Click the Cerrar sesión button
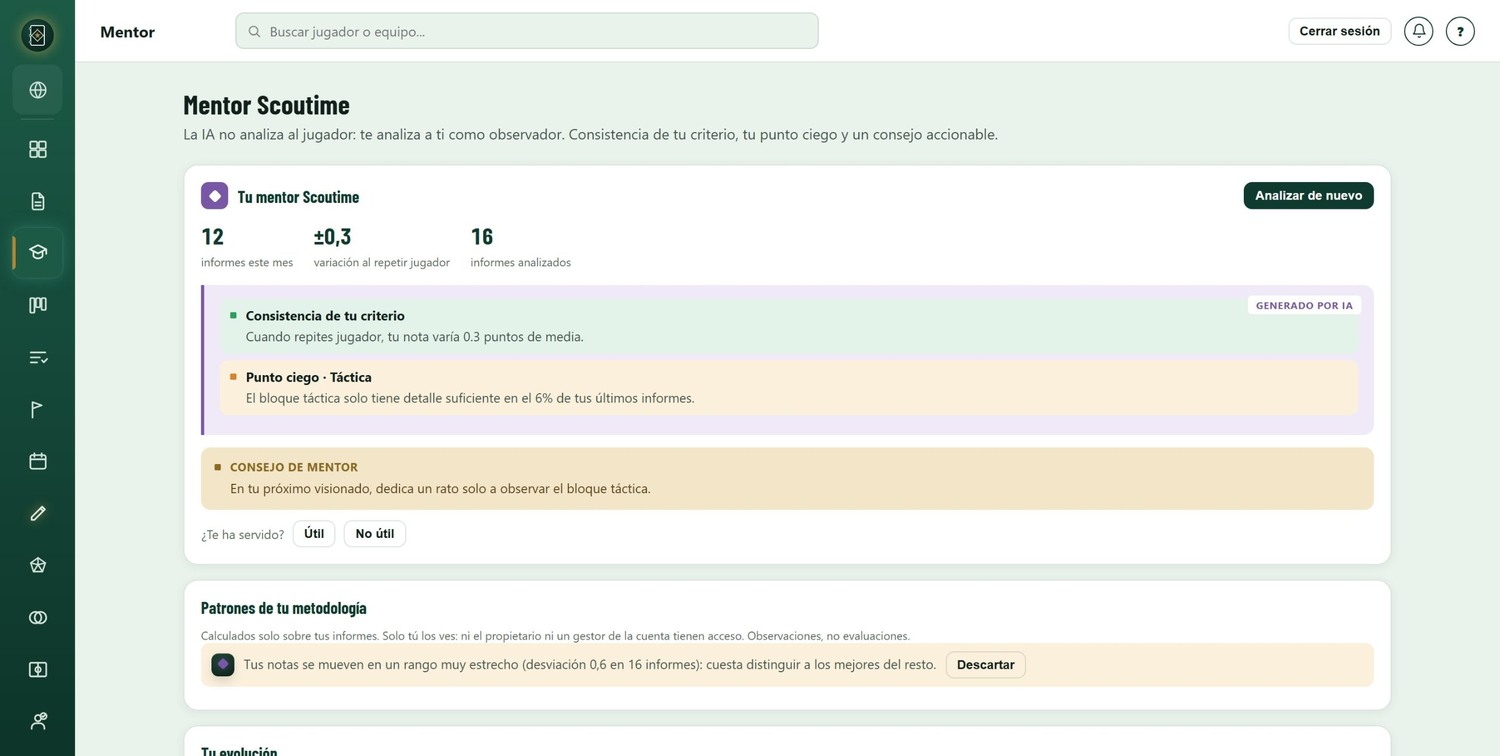 pyautogui.click(x=1339, y=31)
